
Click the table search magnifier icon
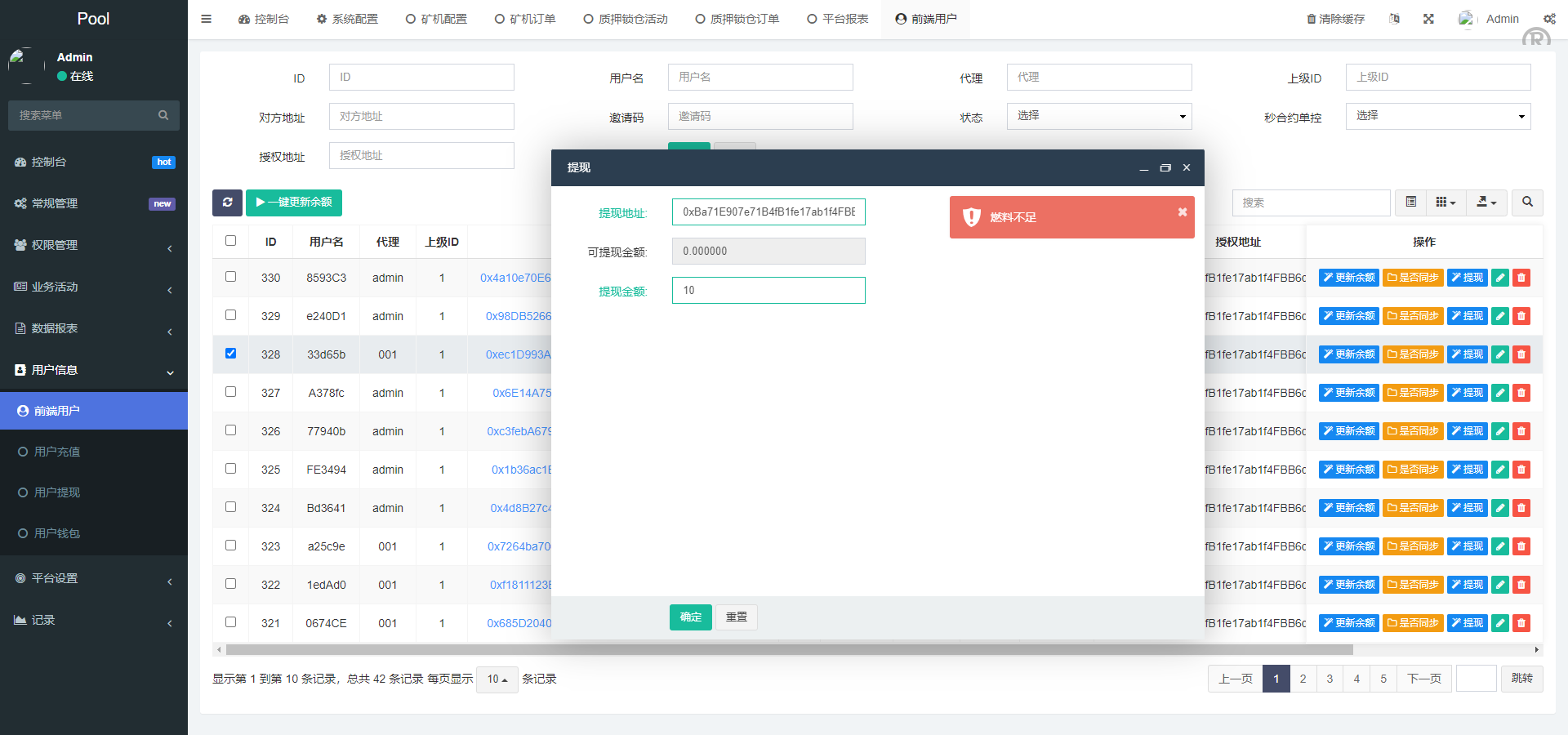click(1527, 203)
